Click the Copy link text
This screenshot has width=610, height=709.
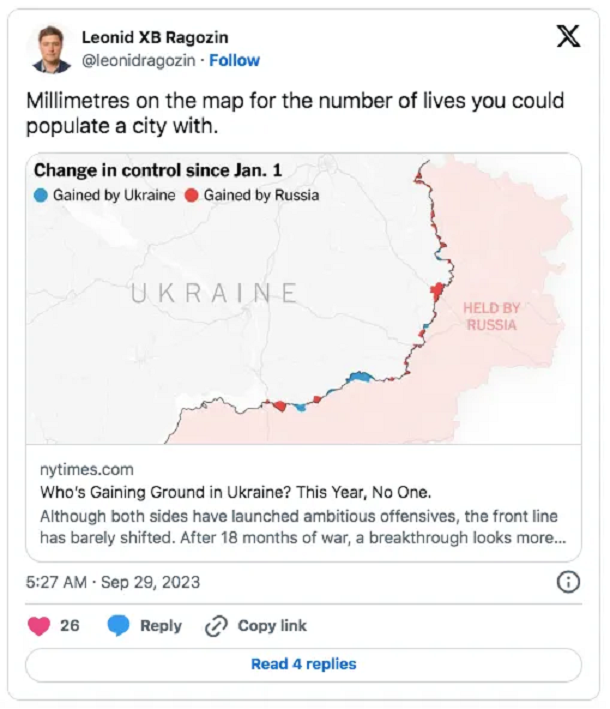272,626
